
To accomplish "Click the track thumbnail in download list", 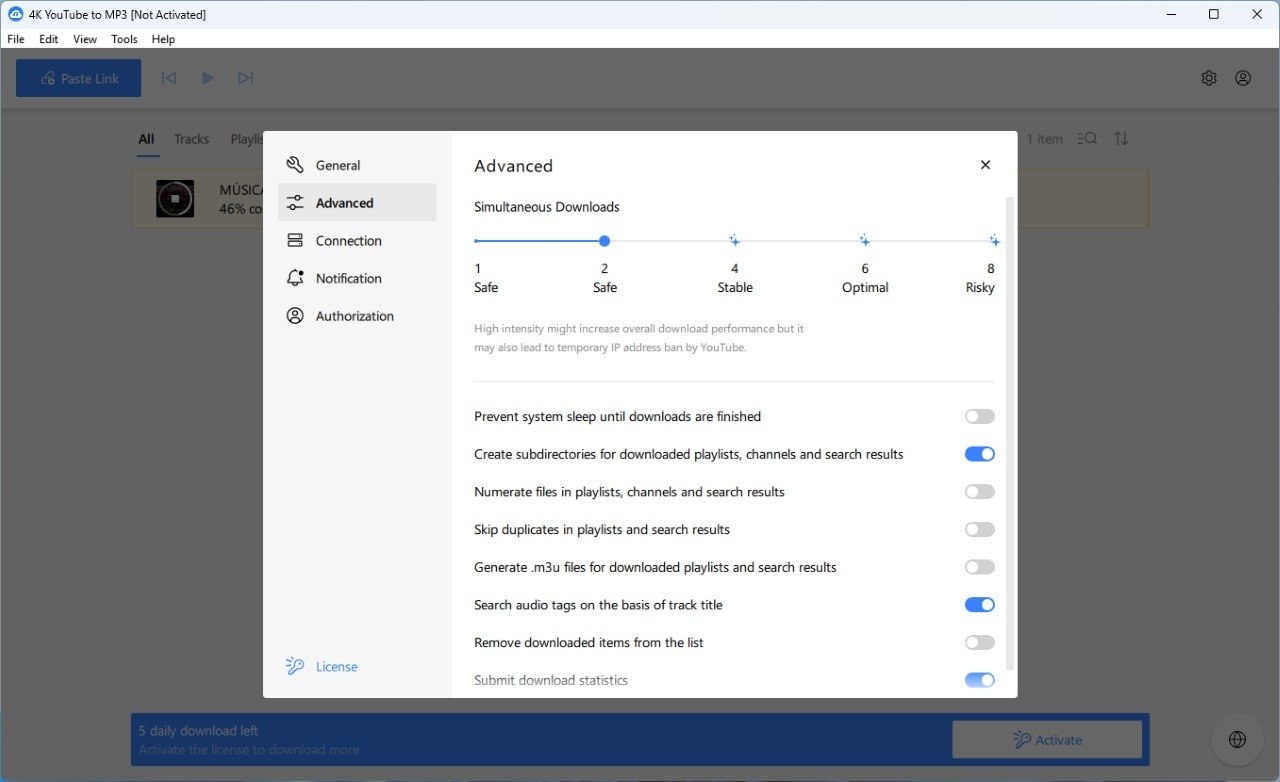I will pyautogui.click(x=175, y=198).
